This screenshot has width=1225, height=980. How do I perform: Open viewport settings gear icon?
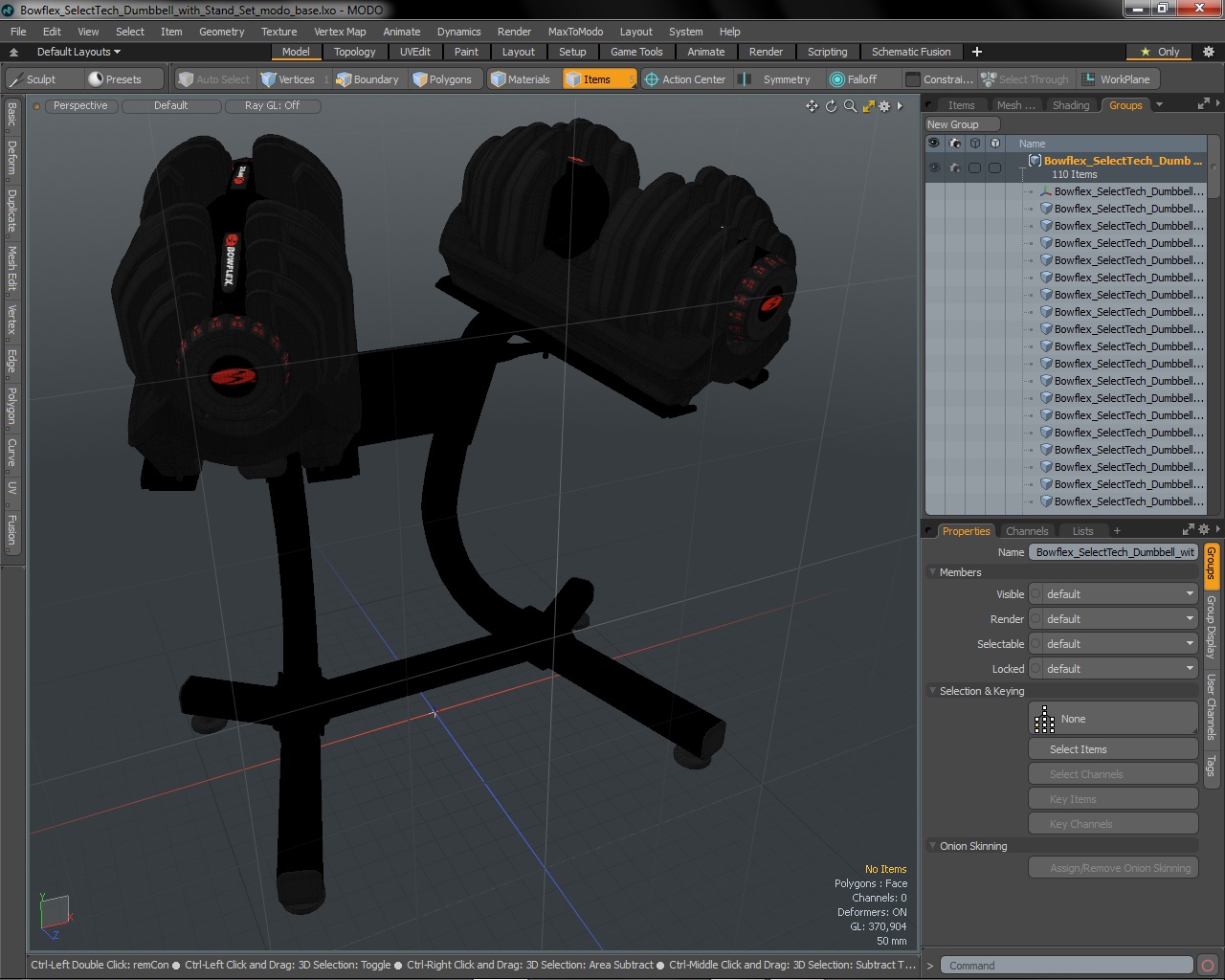[884, 106]
